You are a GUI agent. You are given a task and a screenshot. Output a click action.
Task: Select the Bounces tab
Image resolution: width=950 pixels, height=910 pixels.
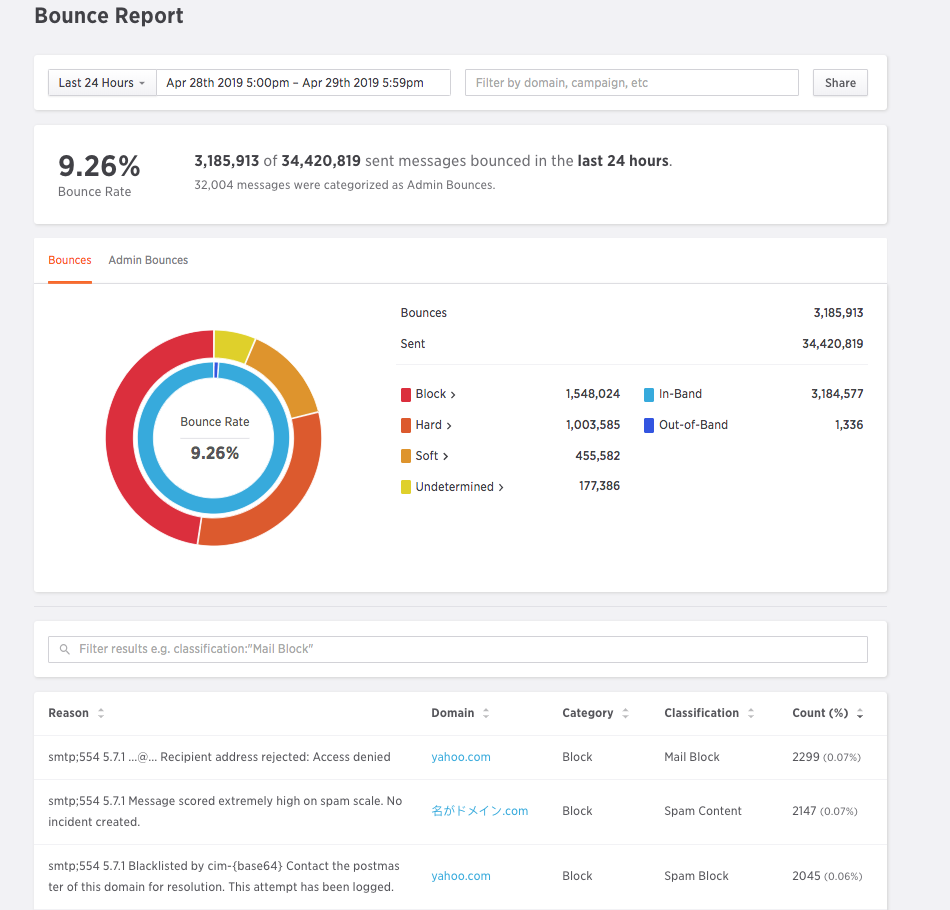pyautogui.click(x=70, y=260)
